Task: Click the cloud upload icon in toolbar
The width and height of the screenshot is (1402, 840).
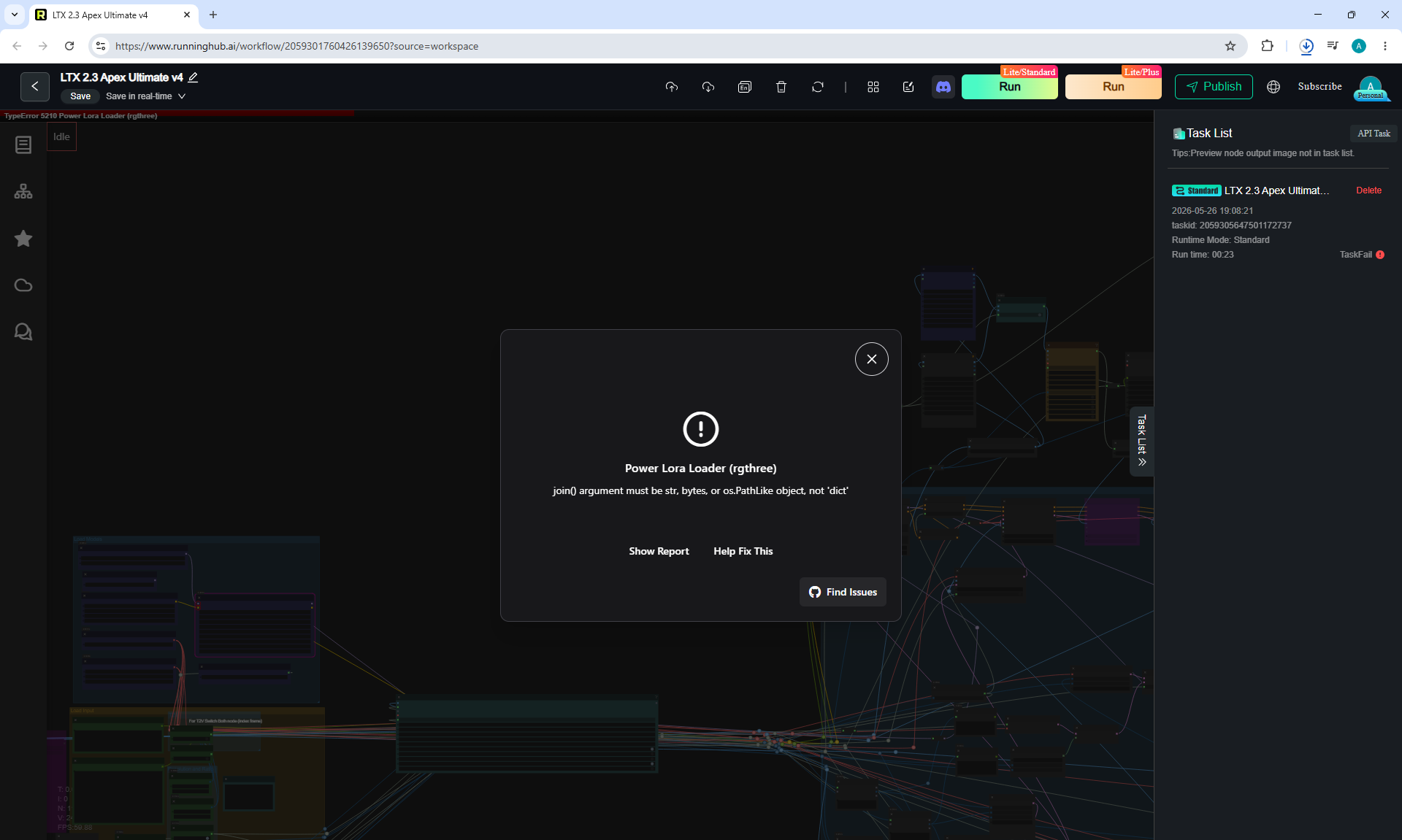Action: click(x=672, y=87)
